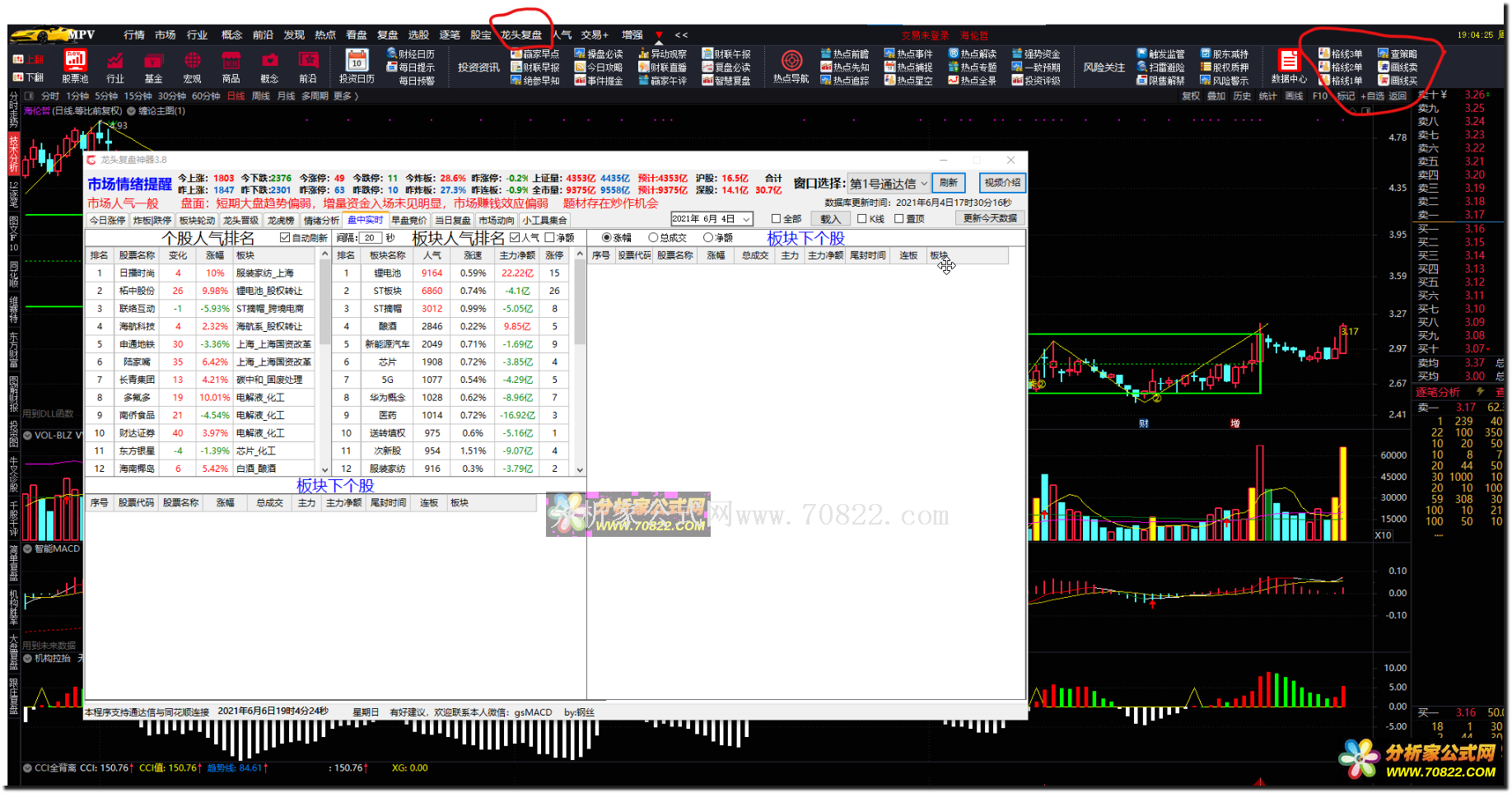Click the +自选 button
Image resolution: width=1512 pixels, height=793 pixels.
(1372, 96)
